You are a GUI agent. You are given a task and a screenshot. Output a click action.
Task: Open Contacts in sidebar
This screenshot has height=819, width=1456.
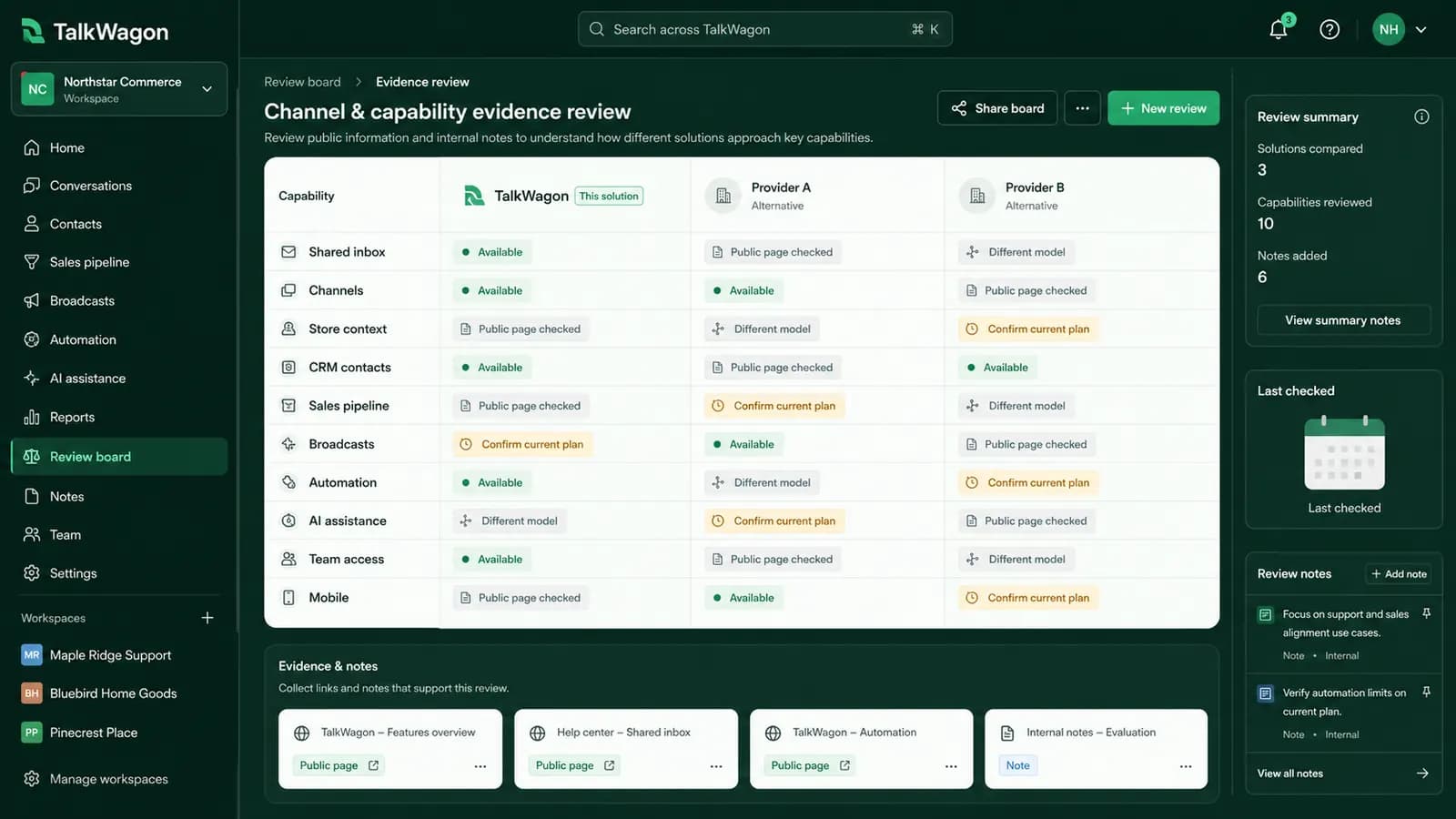tap(119, 224)
